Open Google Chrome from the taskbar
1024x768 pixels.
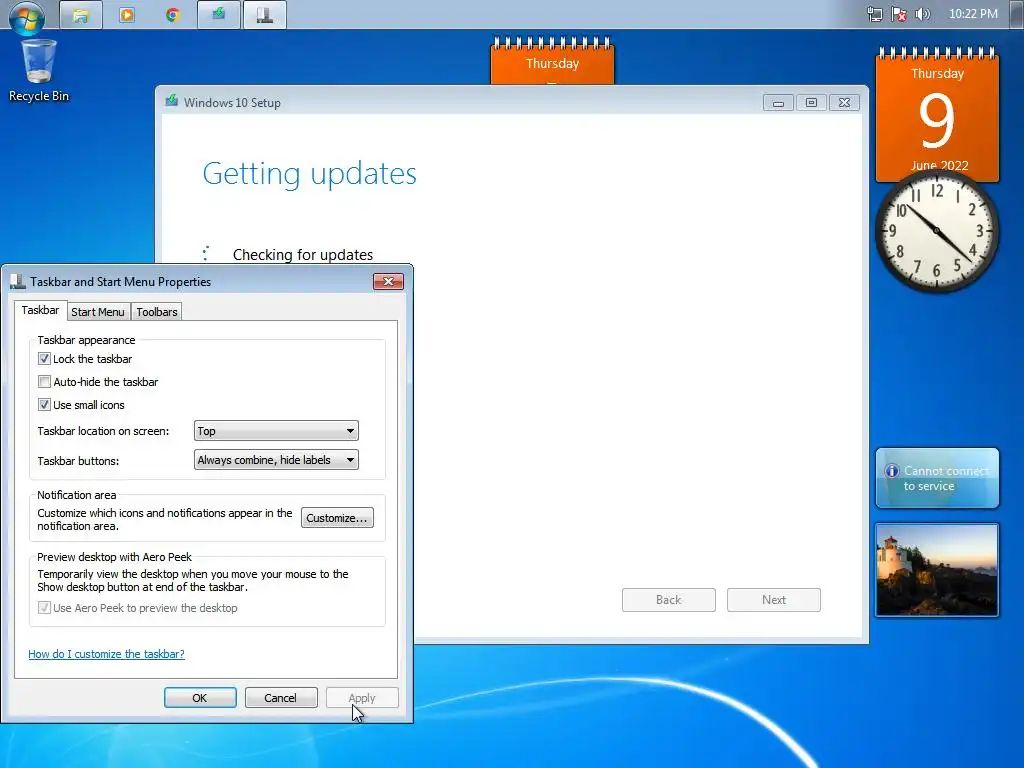pyautogui.click(x=172, y=15)
